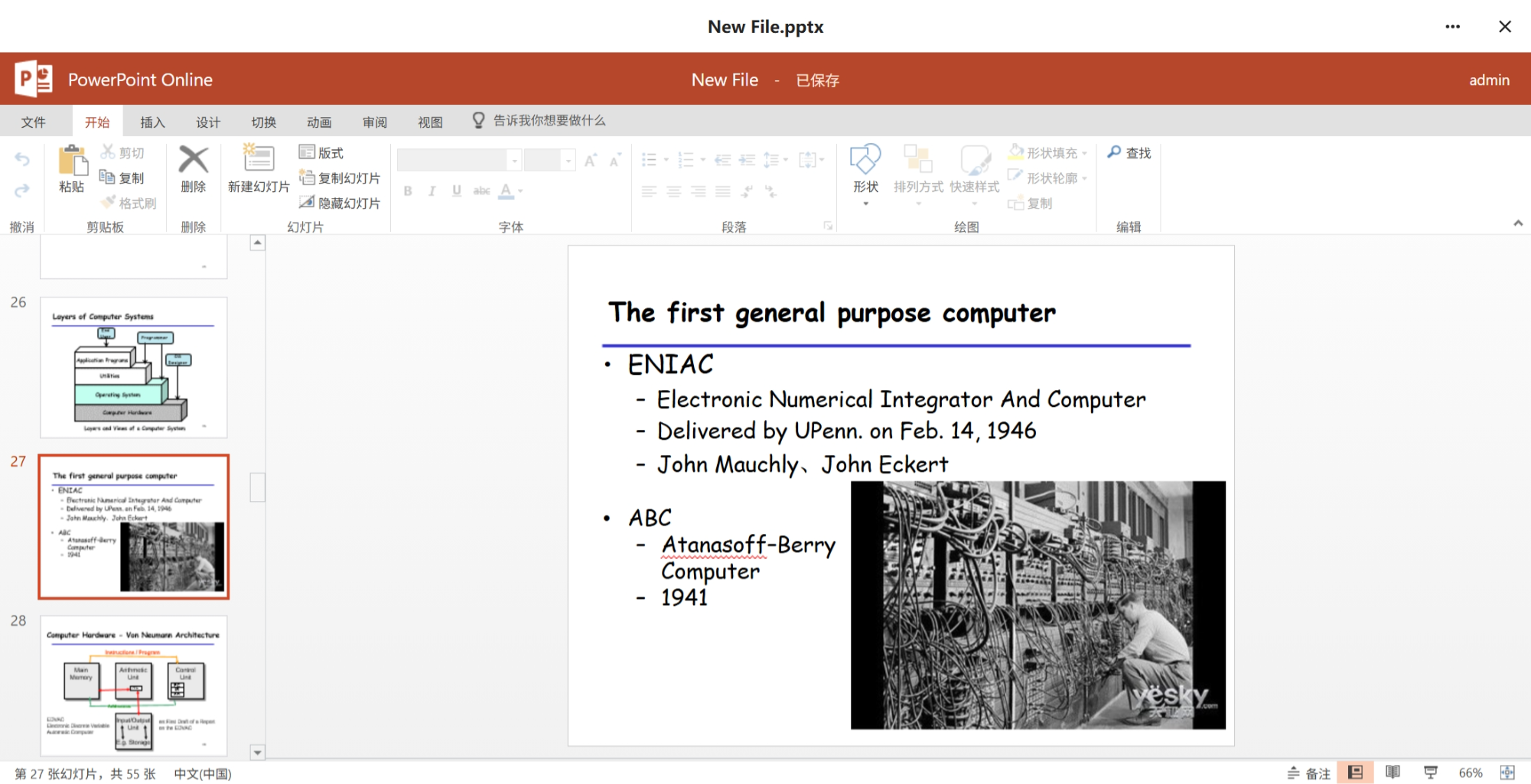Image resolution: width=1531 pixels, height=784 pixels.
Task: Click the Quick Styles (快速样式) icon
Action: pyautogui.click(x=975, y=159)
